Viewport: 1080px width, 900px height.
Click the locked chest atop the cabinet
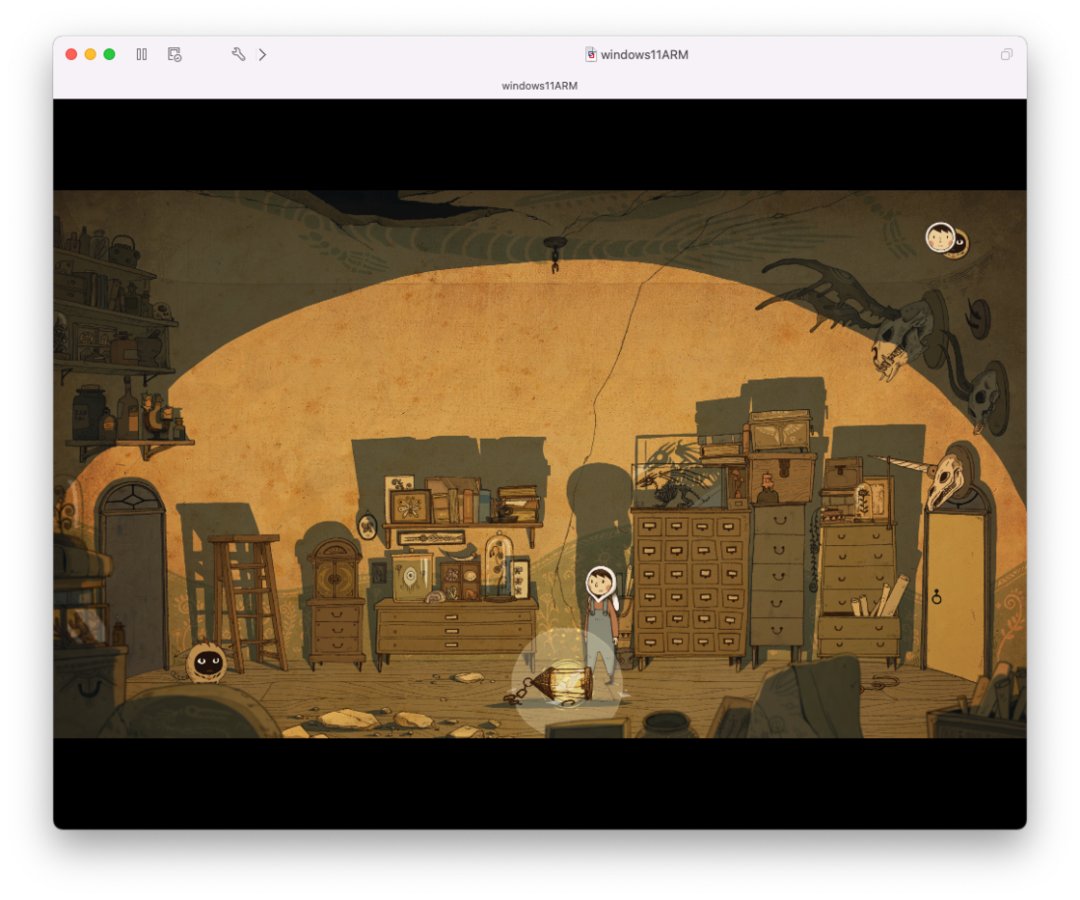click(x=781, y=477)
